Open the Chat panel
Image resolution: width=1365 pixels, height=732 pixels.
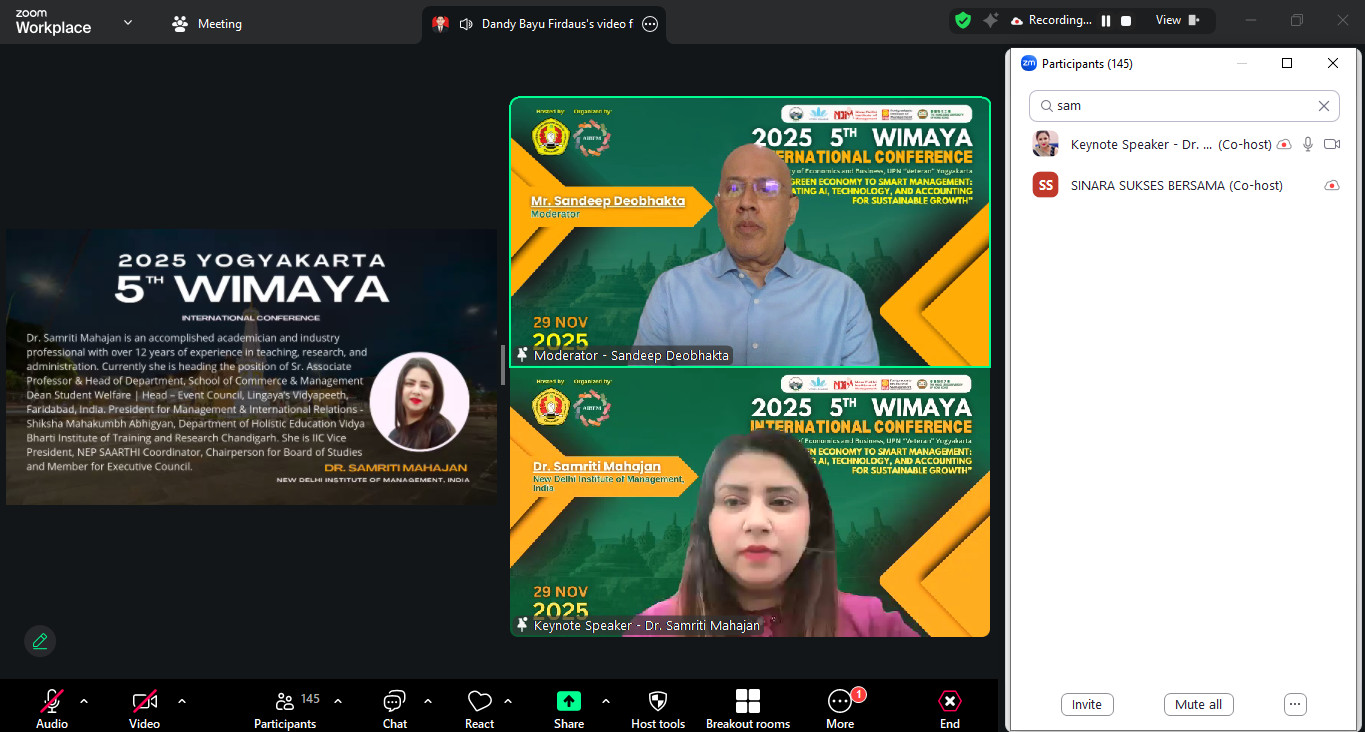pos(395,702)
